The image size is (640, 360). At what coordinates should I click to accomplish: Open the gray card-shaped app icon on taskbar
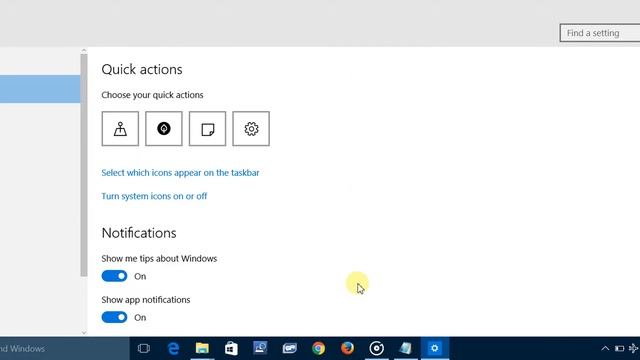[x=289, y=349]
